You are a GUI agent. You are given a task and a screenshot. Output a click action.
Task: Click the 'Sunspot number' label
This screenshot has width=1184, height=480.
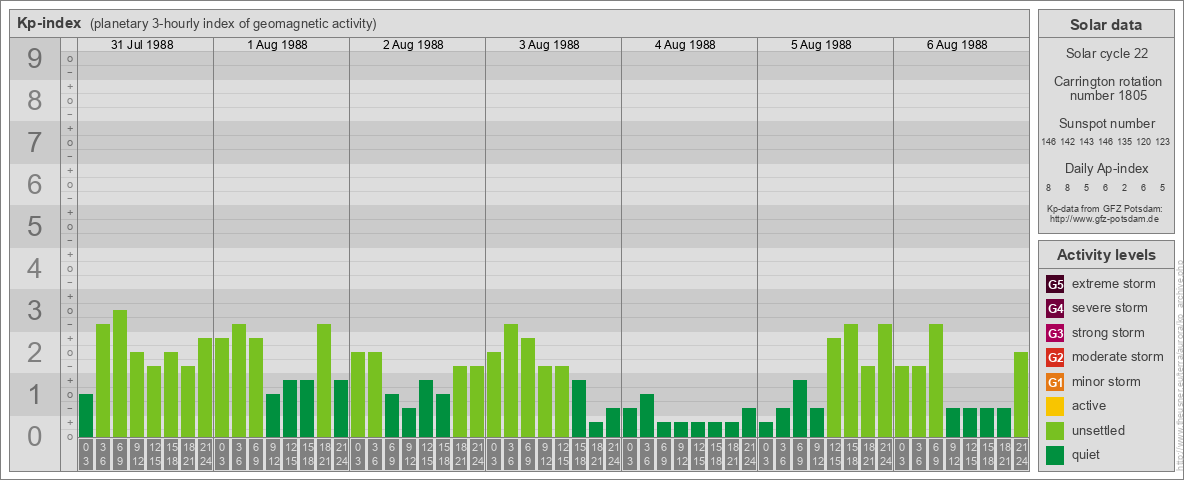(x=1106, y=124)
